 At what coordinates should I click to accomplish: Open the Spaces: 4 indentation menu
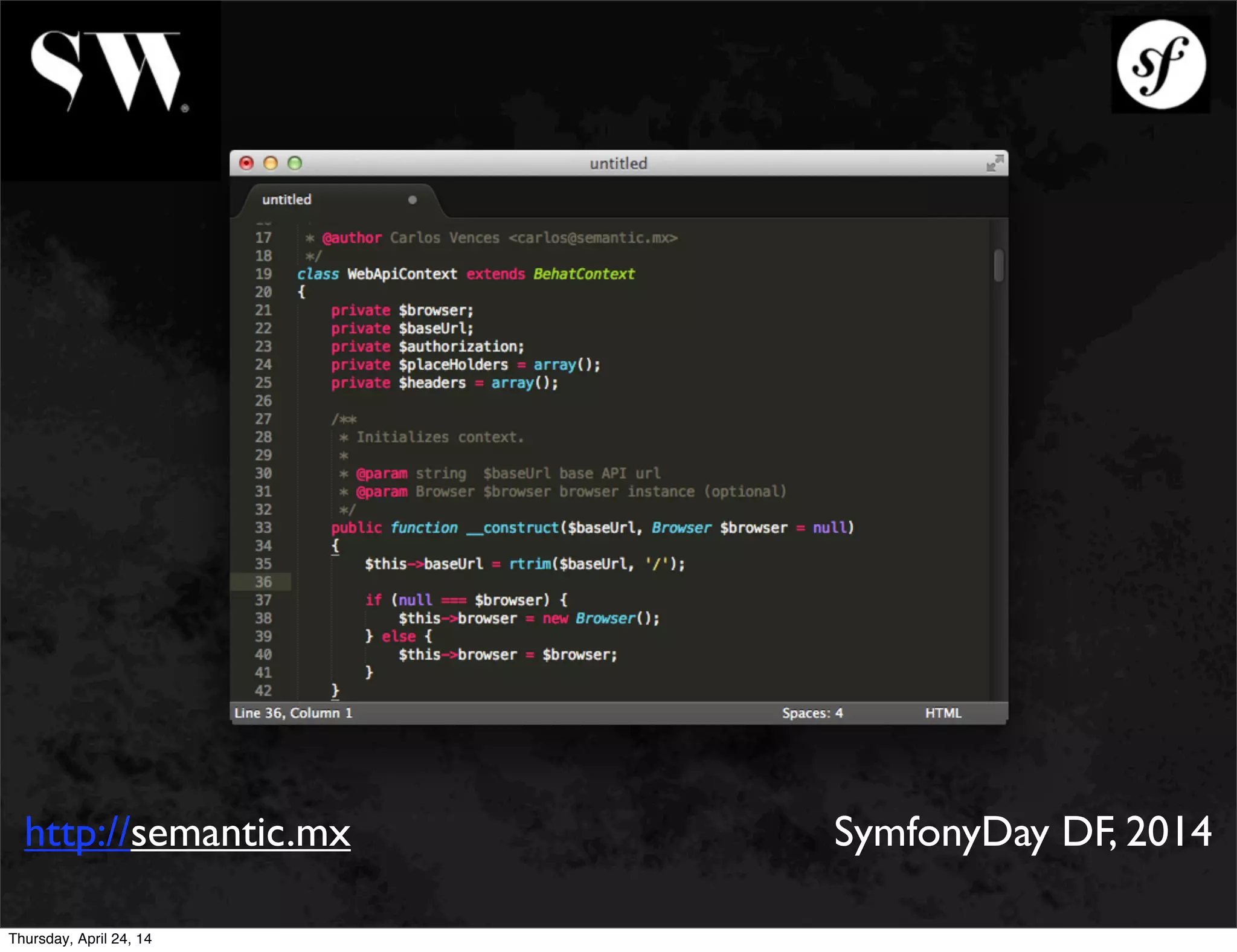[812, 713]
